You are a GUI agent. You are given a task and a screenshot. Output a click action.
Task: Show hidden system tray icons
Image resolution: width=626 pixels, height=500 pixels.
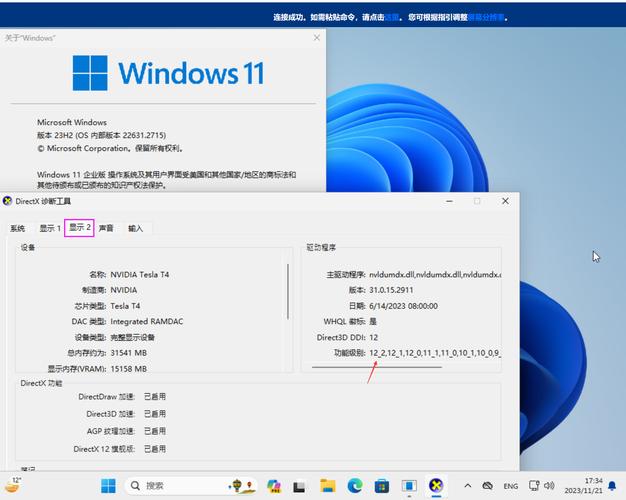pos(468,486)
